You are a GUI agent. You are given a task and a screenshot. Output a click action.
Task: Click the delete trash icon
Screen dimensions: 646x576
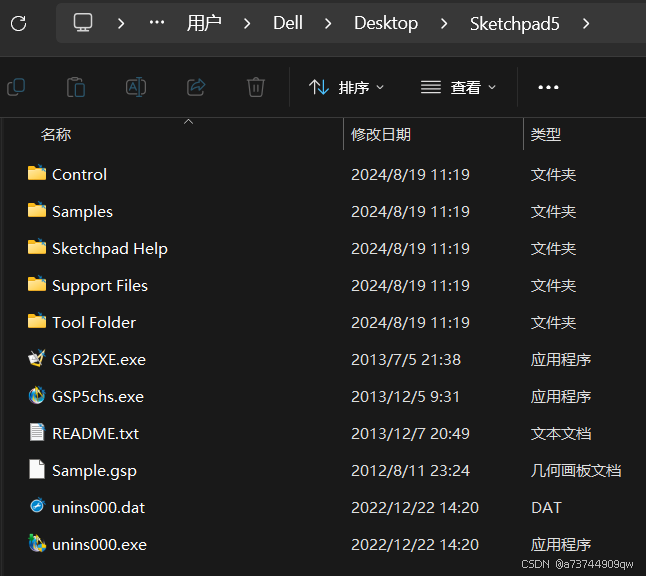coord(255,87)
